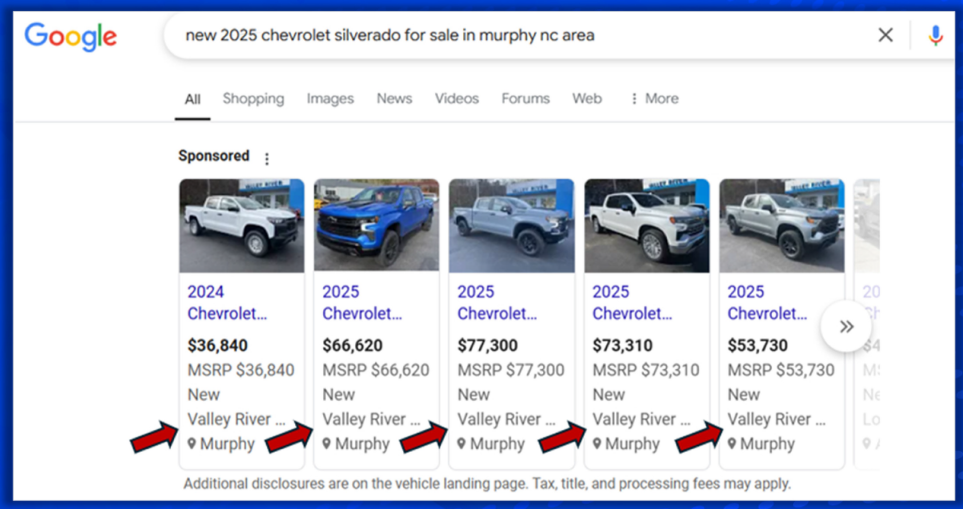Switch to the Images tab
963x509 pixels.
[330, 98]
